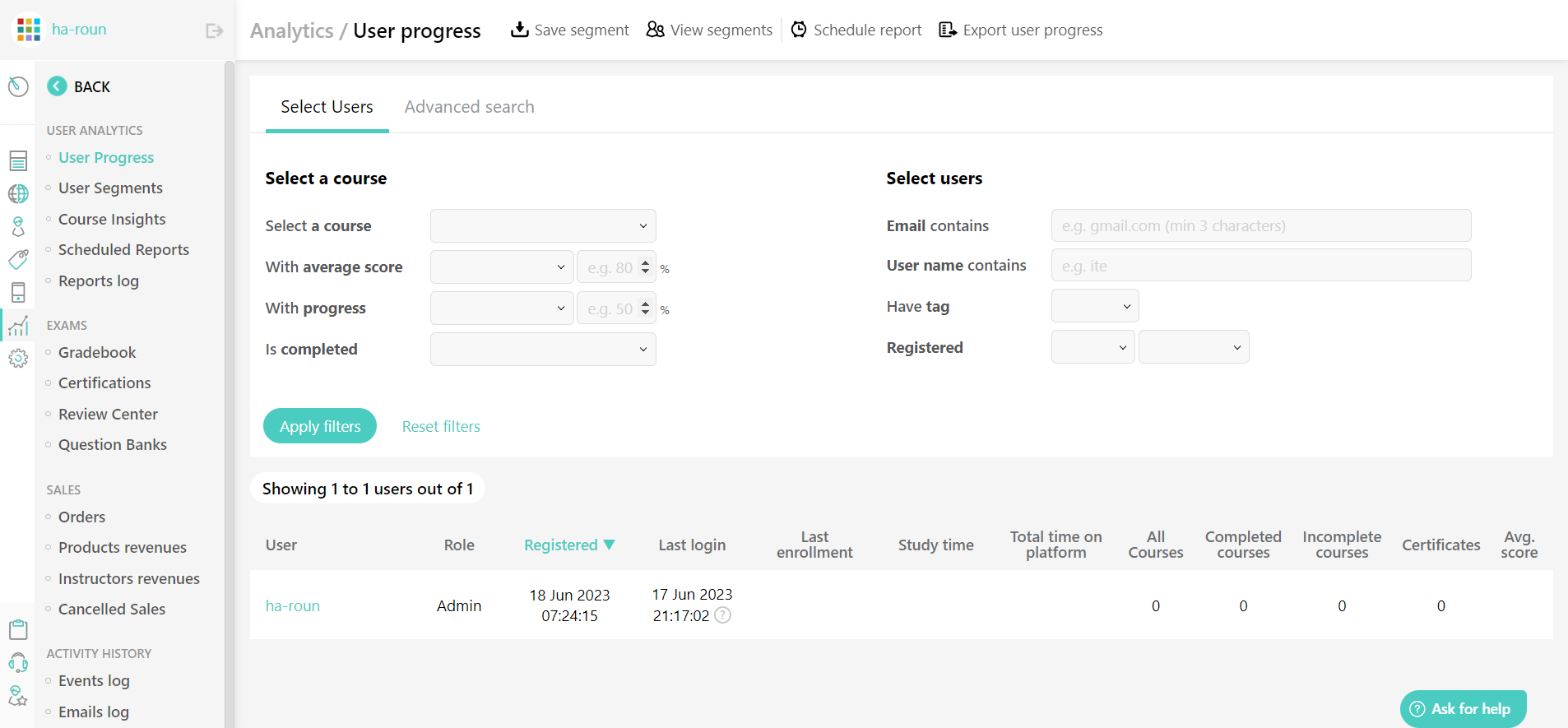Click the Apply filters button
This screenshot has height=728, width=1568.
point(320,426)
